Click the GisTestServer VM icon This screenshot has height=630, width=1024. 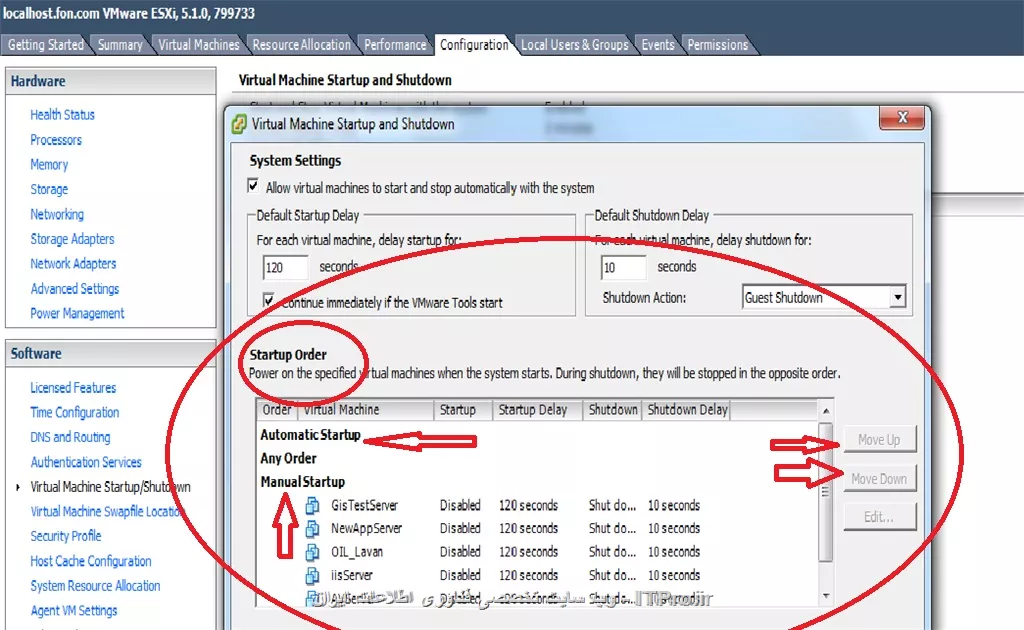click(x=313, y=505)
